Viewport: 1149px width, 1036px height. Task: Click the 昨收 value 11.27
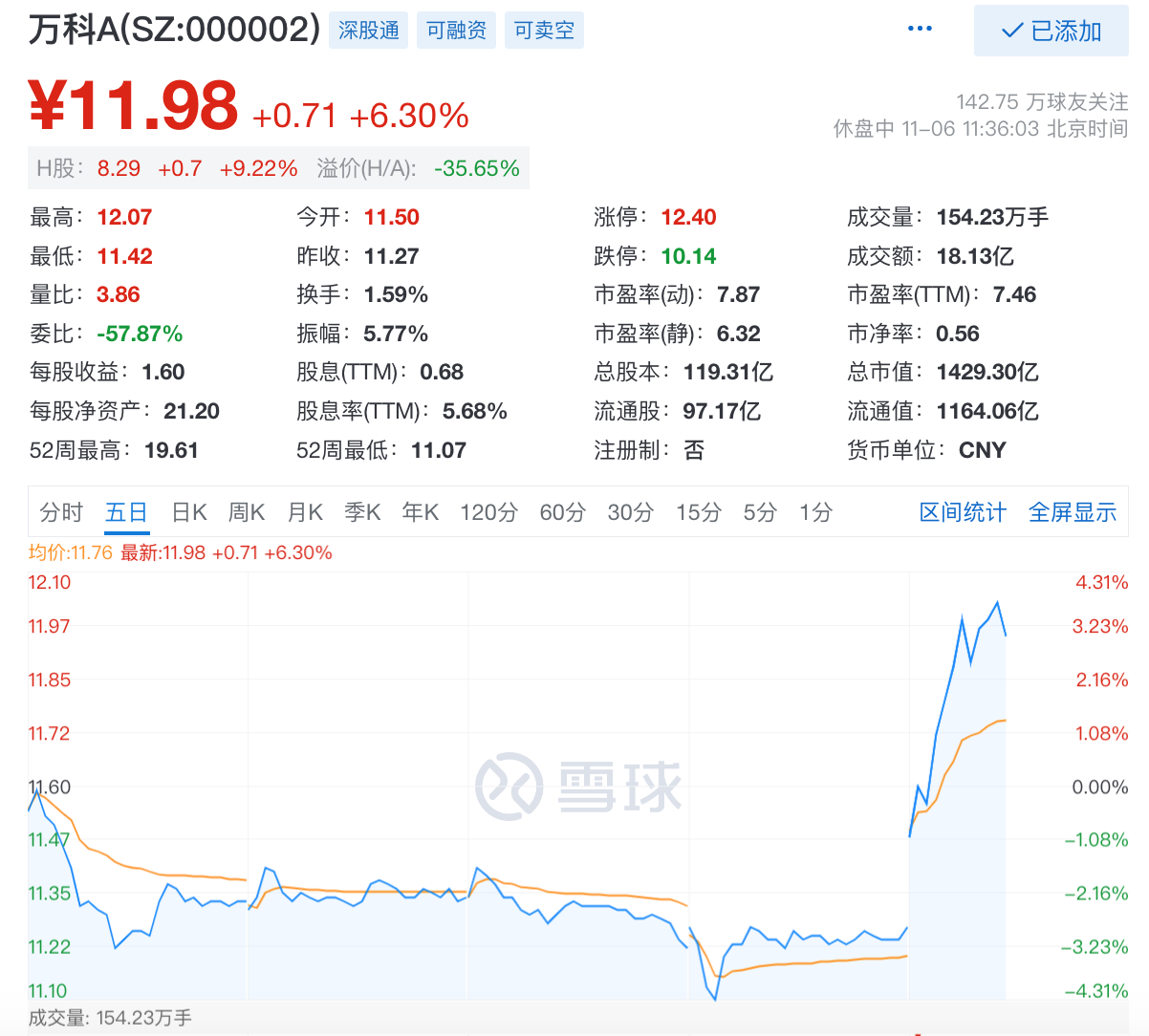[x=392, y=256]
